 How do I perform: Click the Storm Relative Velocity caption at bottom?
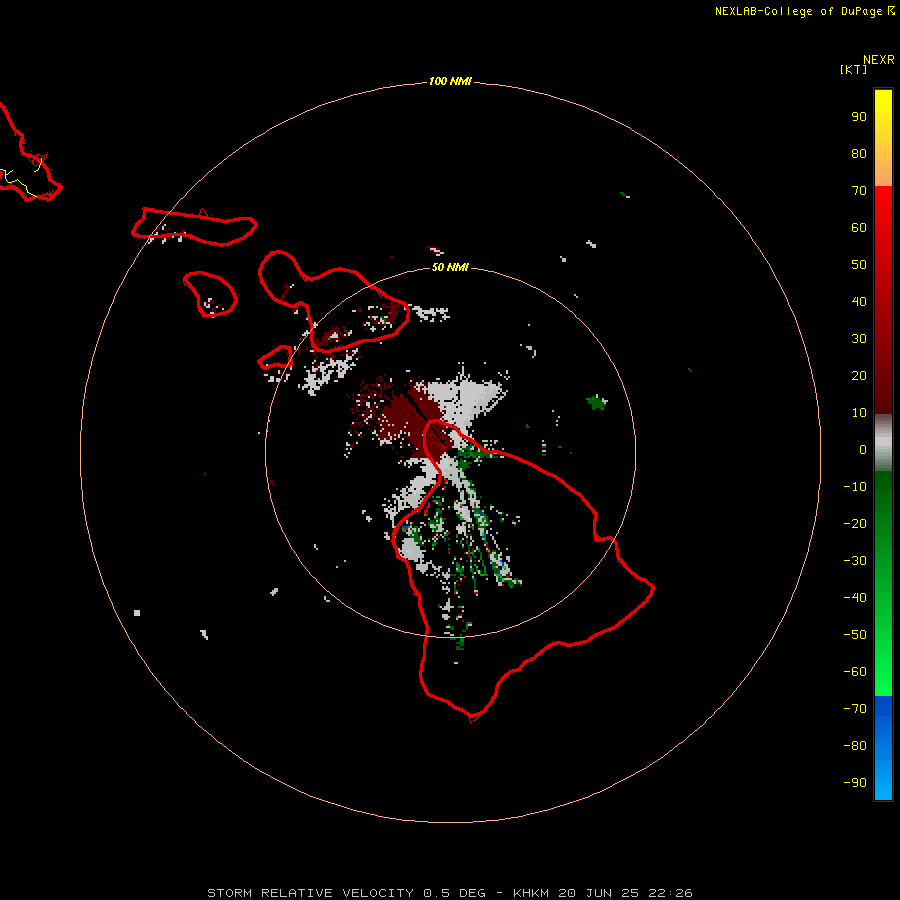point(449,893)
